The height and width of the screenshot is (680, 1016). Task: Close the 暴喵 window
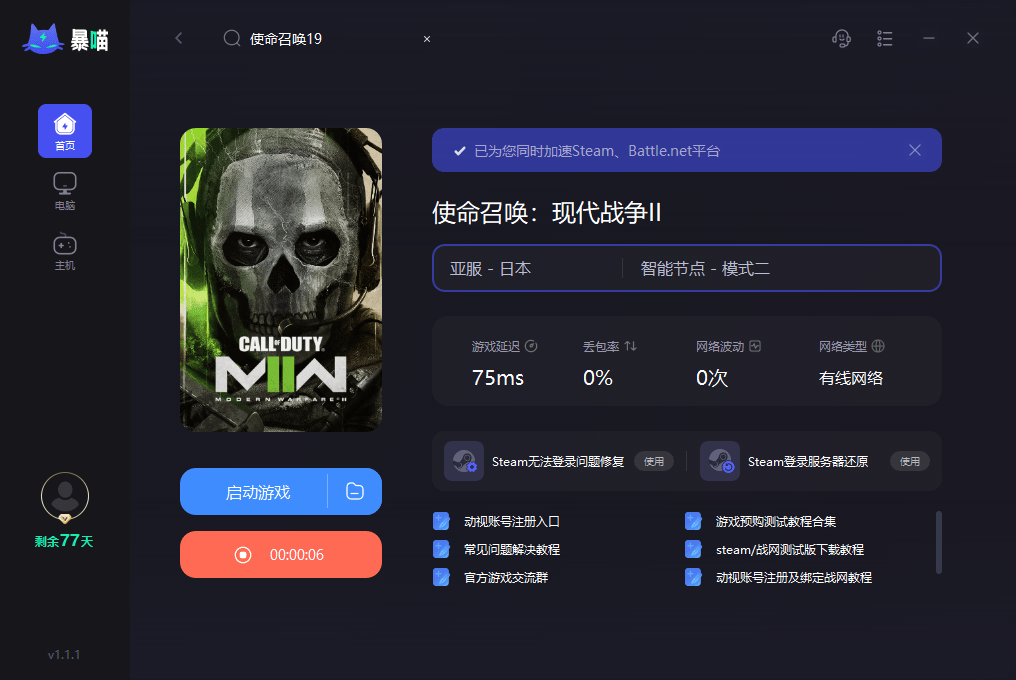point(973,38)
